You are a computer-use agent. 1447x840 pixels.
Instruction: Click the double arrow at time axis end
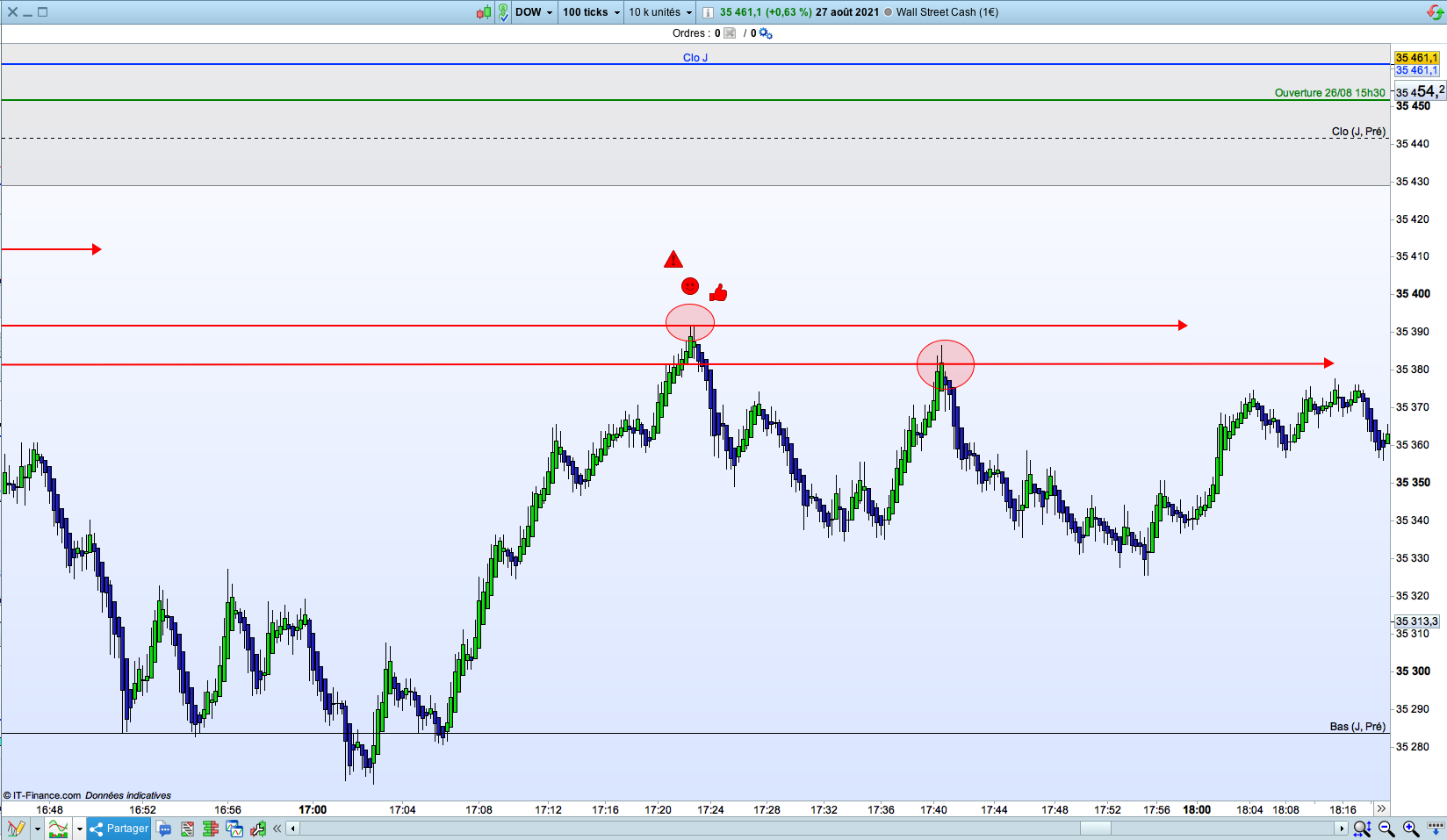click(x=1381, y=808)
